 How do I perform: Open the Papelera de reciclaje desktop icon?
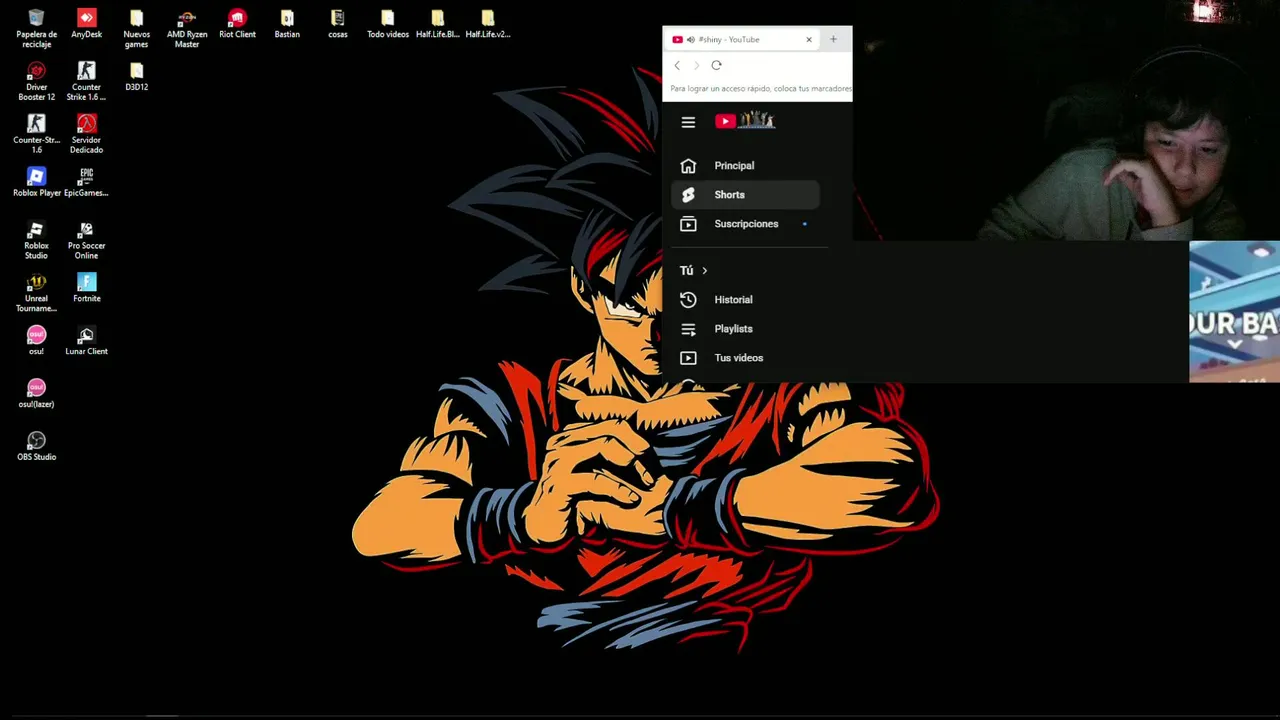36,28
